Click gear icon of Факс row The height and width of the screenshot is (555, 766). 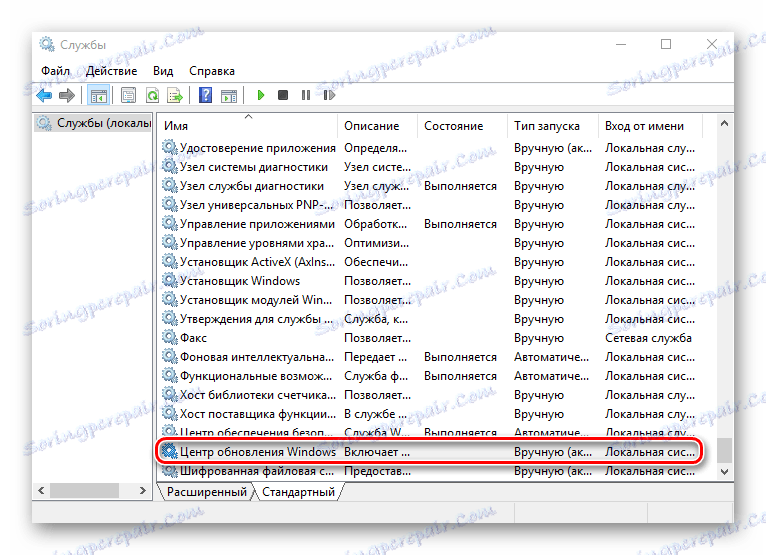coord(170,337)
